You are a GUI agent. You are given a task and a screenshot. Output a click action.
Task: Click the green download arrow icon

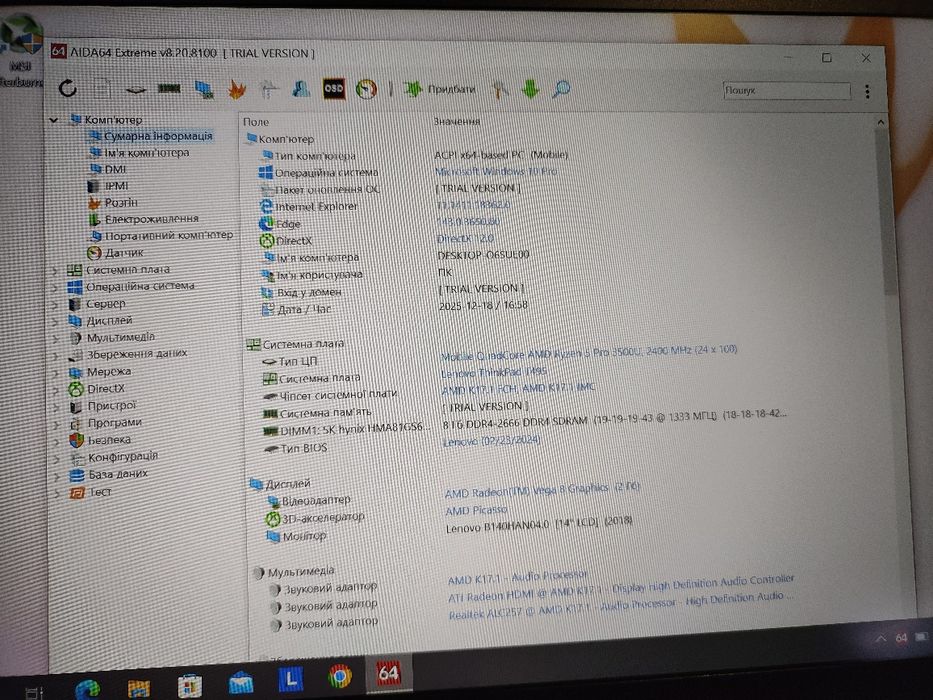click(530, 89)
